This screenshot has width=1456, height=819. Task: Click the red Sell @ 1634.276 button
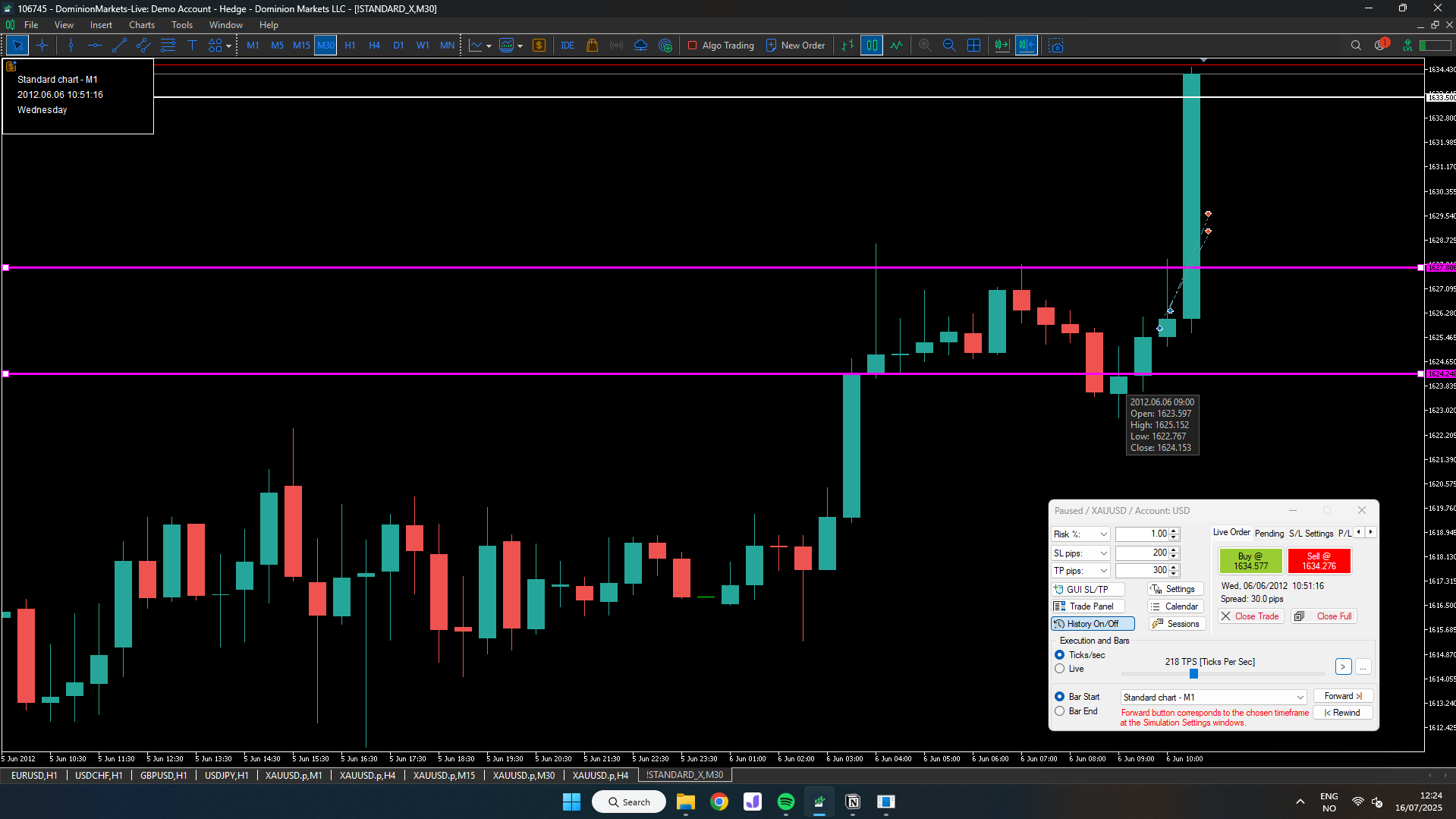click(1319, 561)
